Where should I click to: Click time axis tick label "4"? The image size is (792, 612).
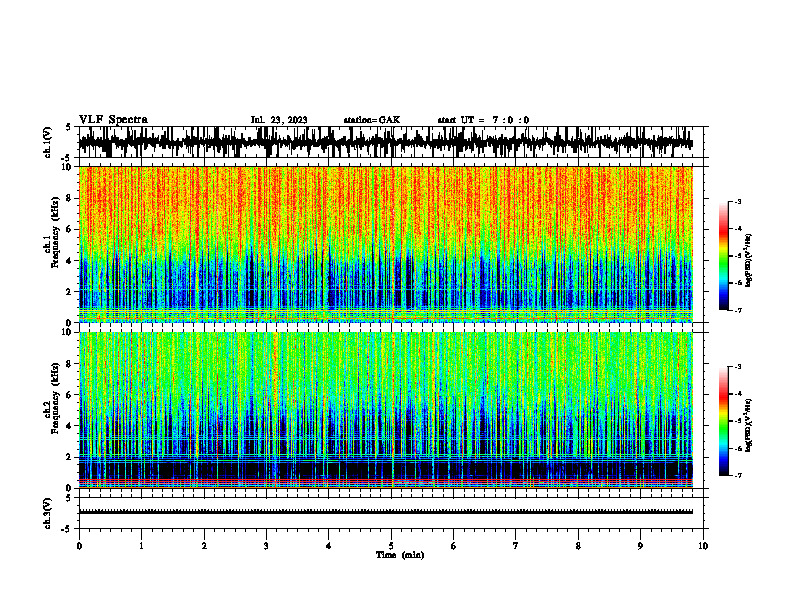(329, 546)
